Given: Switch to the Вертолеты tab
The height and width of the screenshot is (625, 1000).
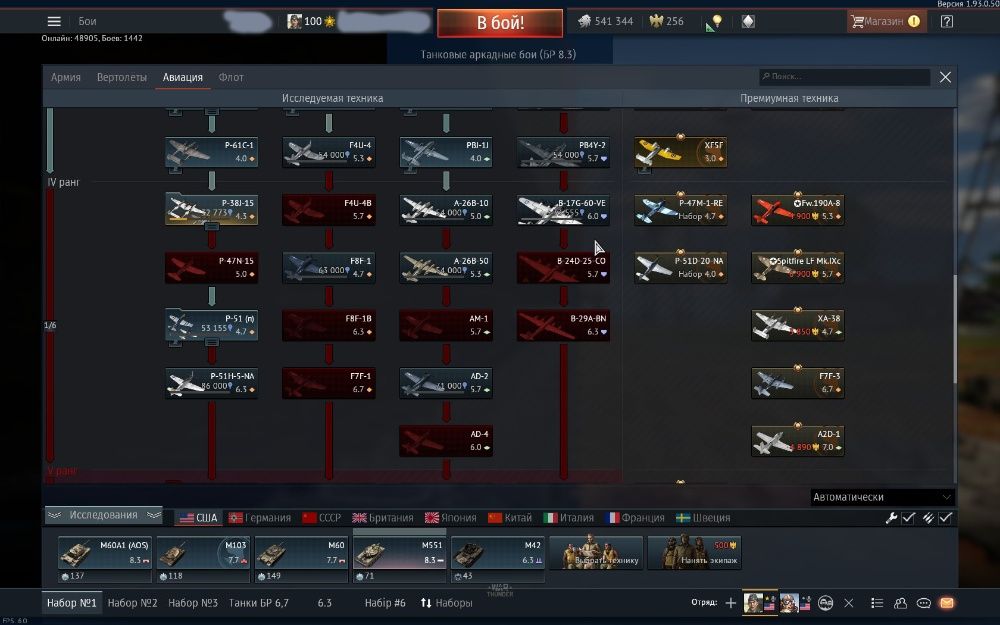Looking at the screenshot, I should 122,77.
